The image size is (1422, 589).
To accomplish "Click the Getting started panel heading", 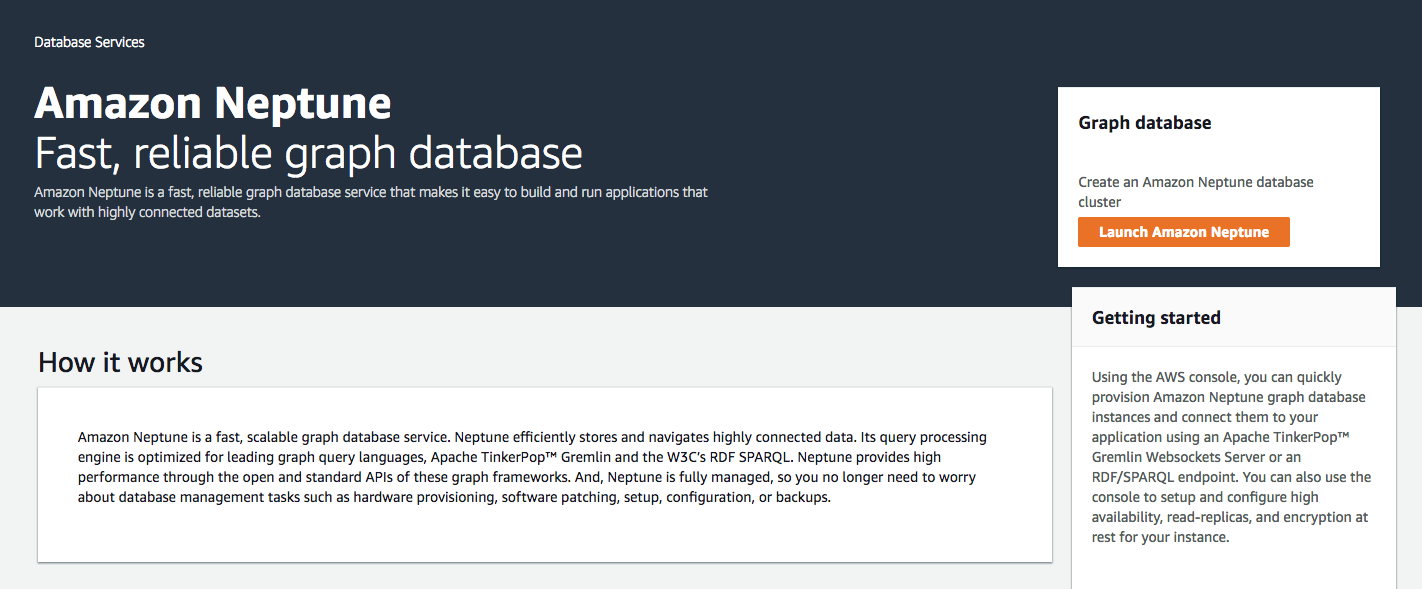I will 1156,318.
